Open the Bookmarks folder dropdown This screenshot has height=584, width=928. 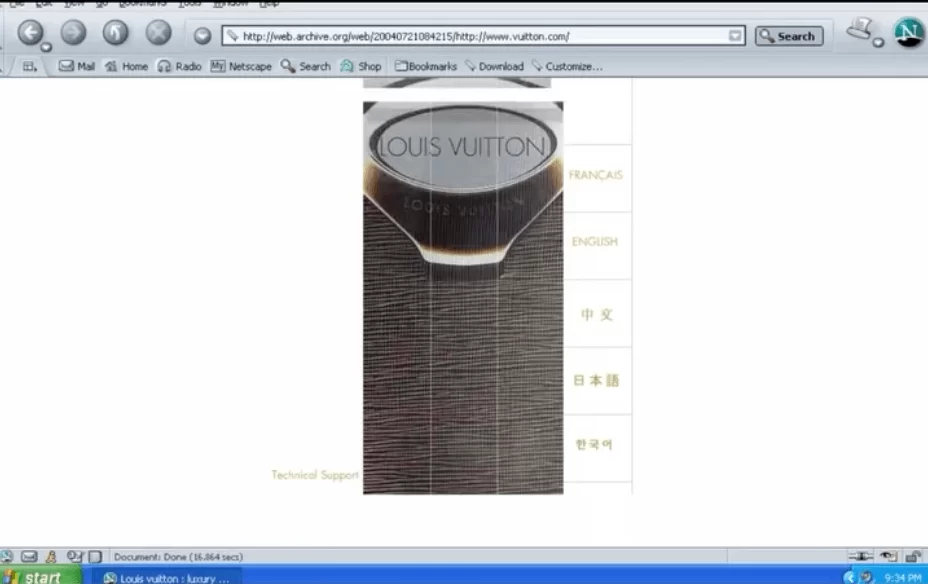pos(425,66)
